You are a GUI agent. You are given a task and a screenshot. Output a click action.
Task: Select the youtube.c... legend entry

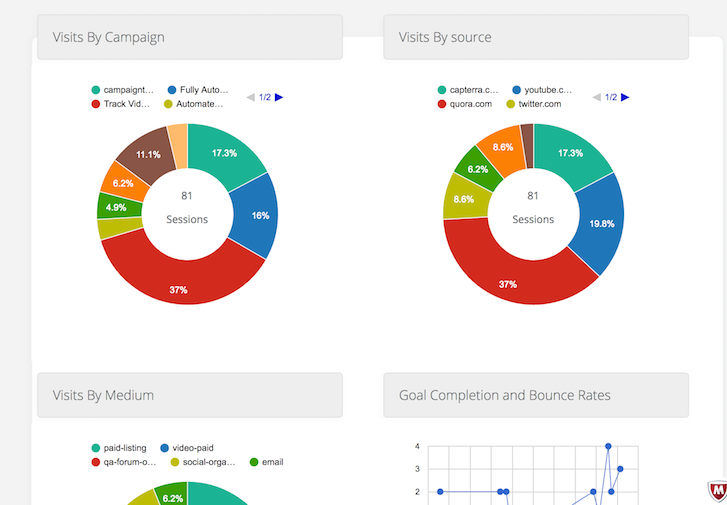[x=542, y=90]
